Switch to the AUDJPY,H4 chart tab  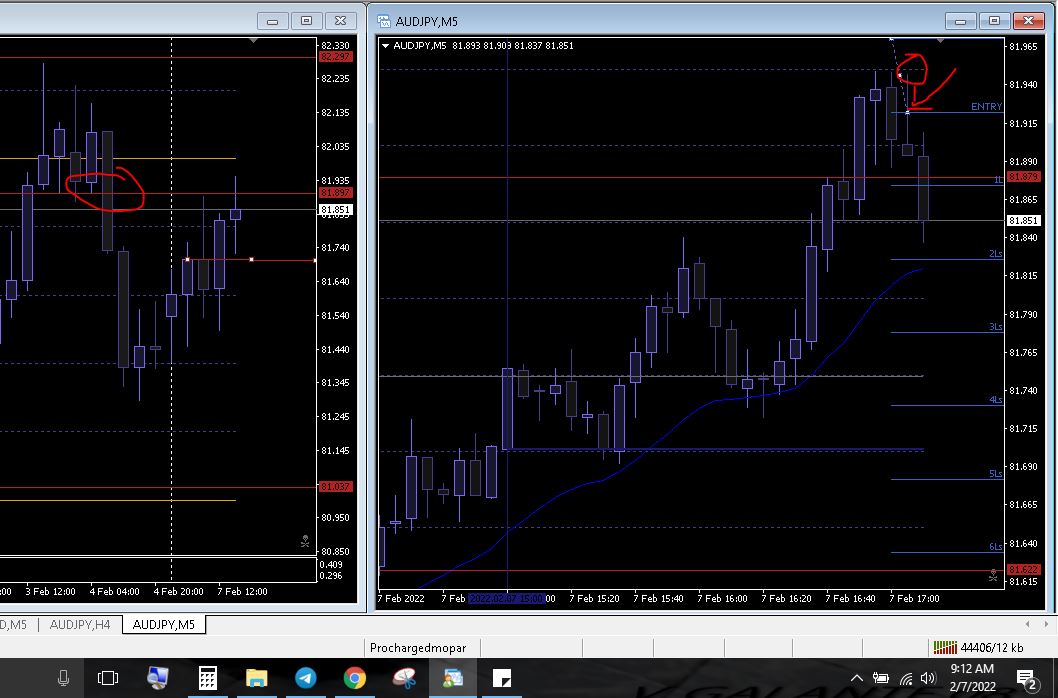click(80, 625)
